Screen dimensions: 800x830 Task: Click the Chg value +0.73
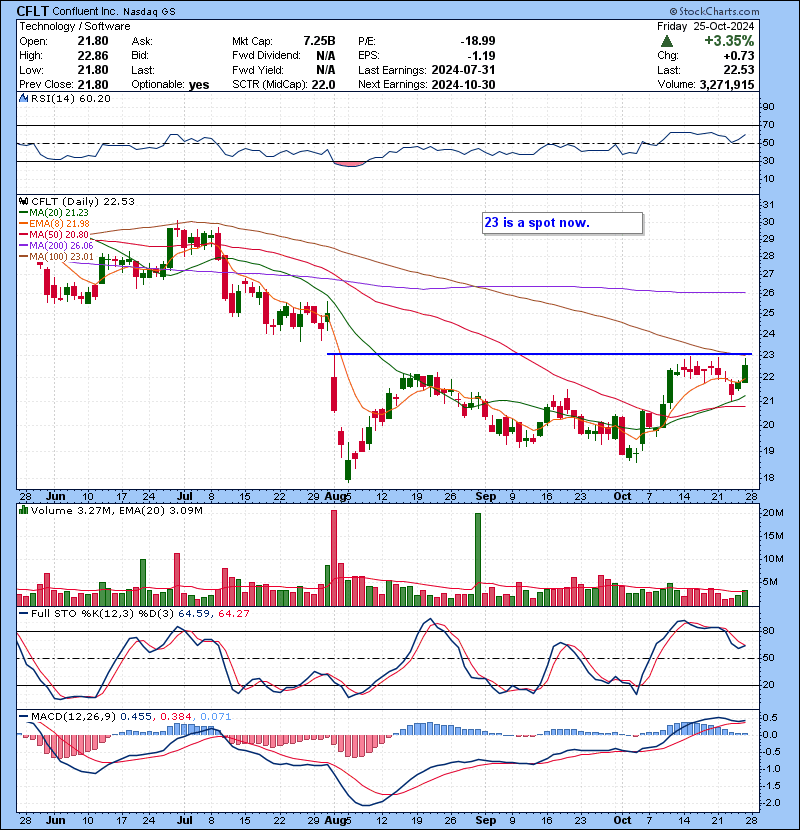tap(739, 55)
